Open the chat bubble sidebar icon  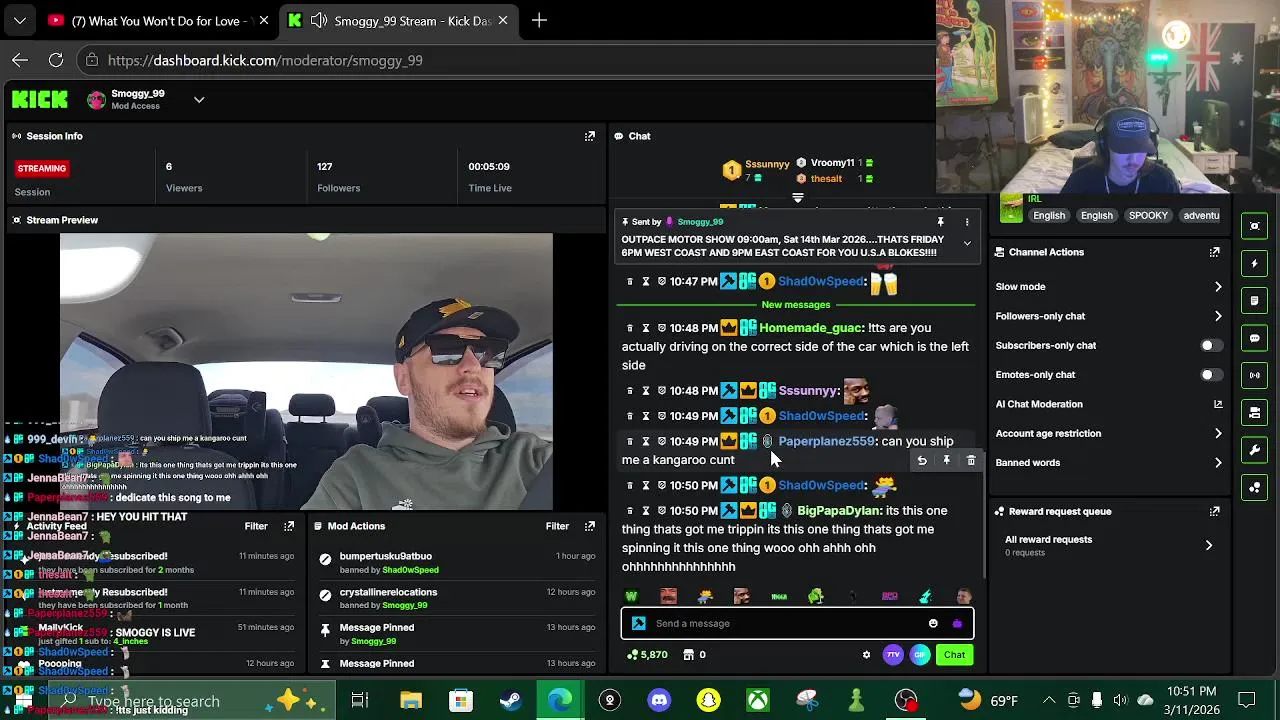click(1255, 338)
